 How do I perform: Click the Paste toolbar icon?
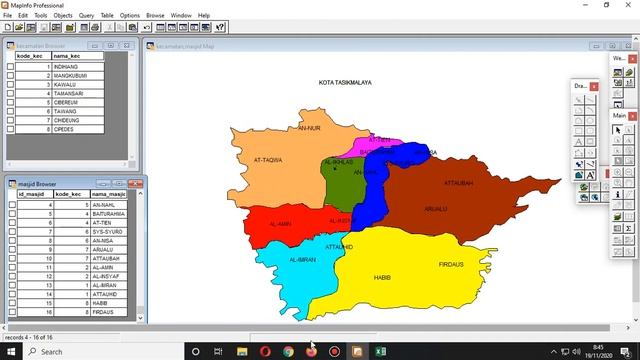[132, 27]
